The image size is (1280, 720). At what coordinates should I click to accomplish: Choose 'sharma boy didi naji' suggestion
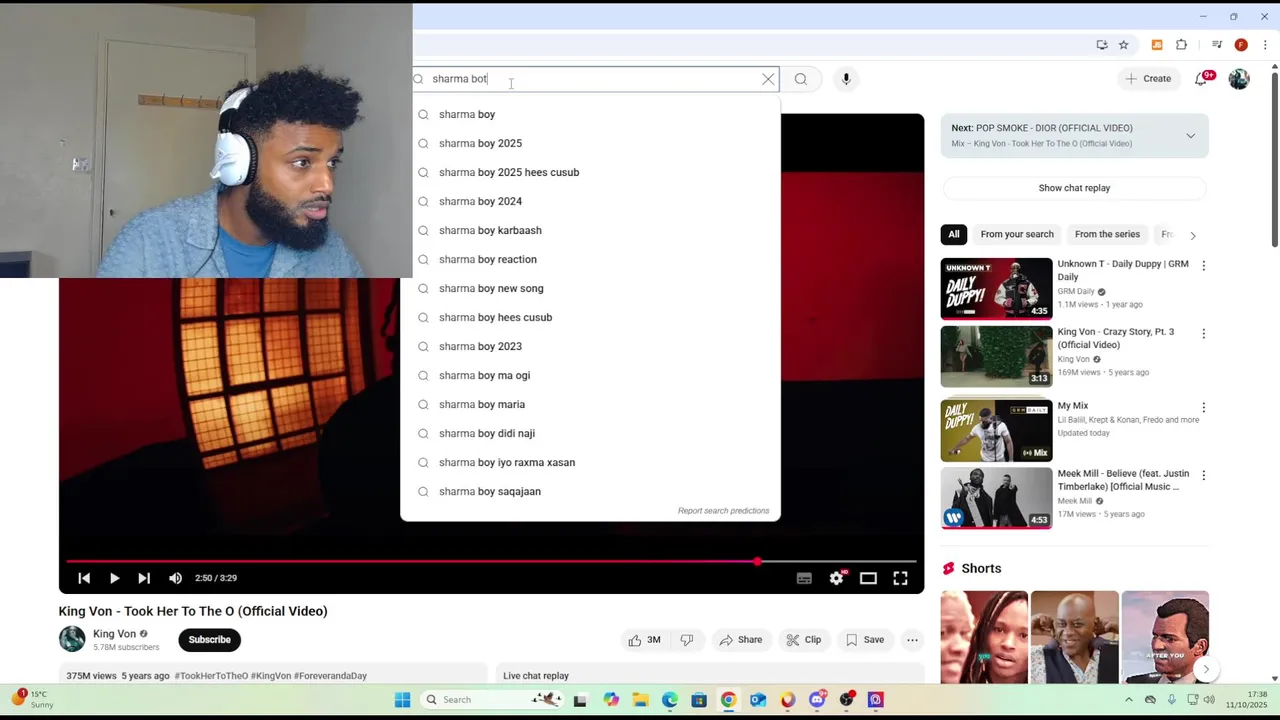click(590, 433)
